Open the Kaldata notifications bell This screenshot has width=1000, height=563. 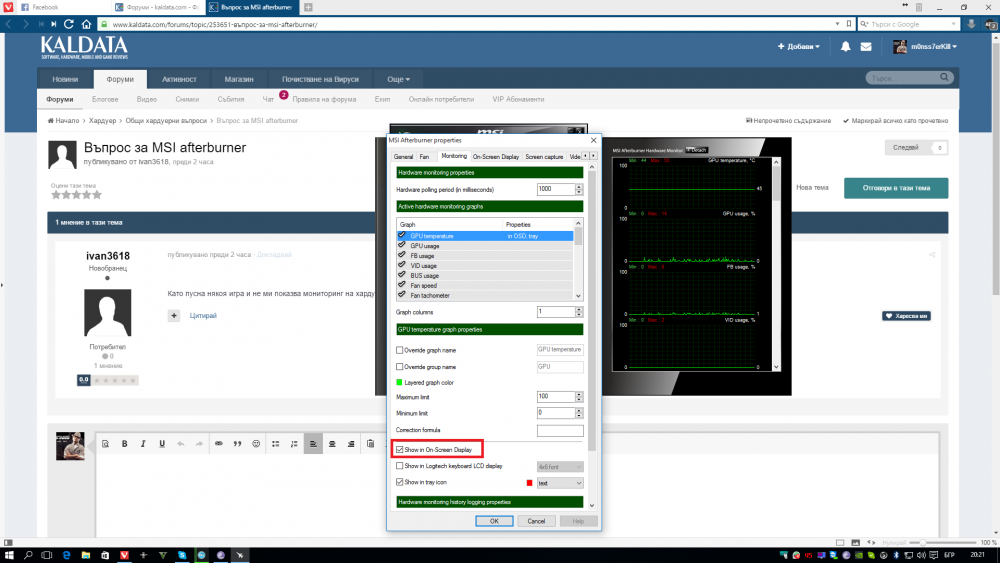click(x=846, y=47)
